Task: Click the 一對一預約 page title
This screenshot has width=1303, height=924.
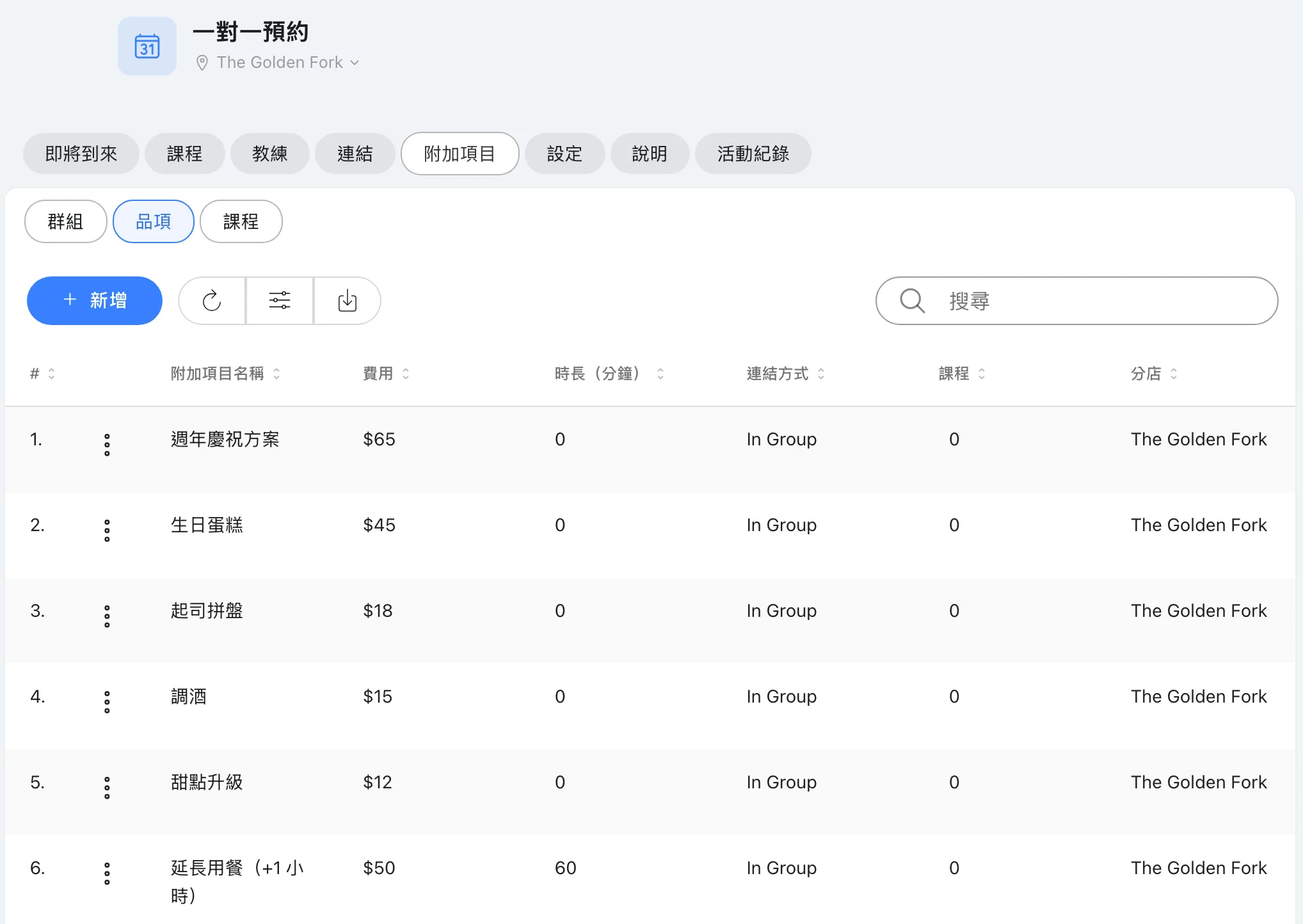Action: tap(251, 31)
